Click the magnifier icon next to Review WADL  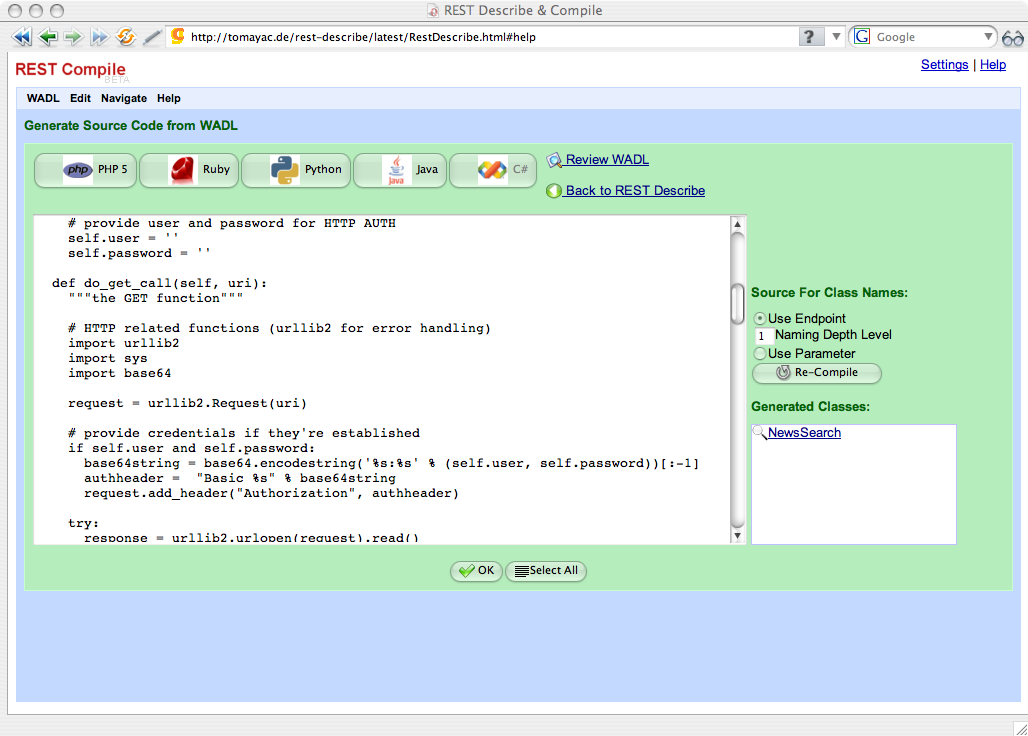[x=555, y=160]
